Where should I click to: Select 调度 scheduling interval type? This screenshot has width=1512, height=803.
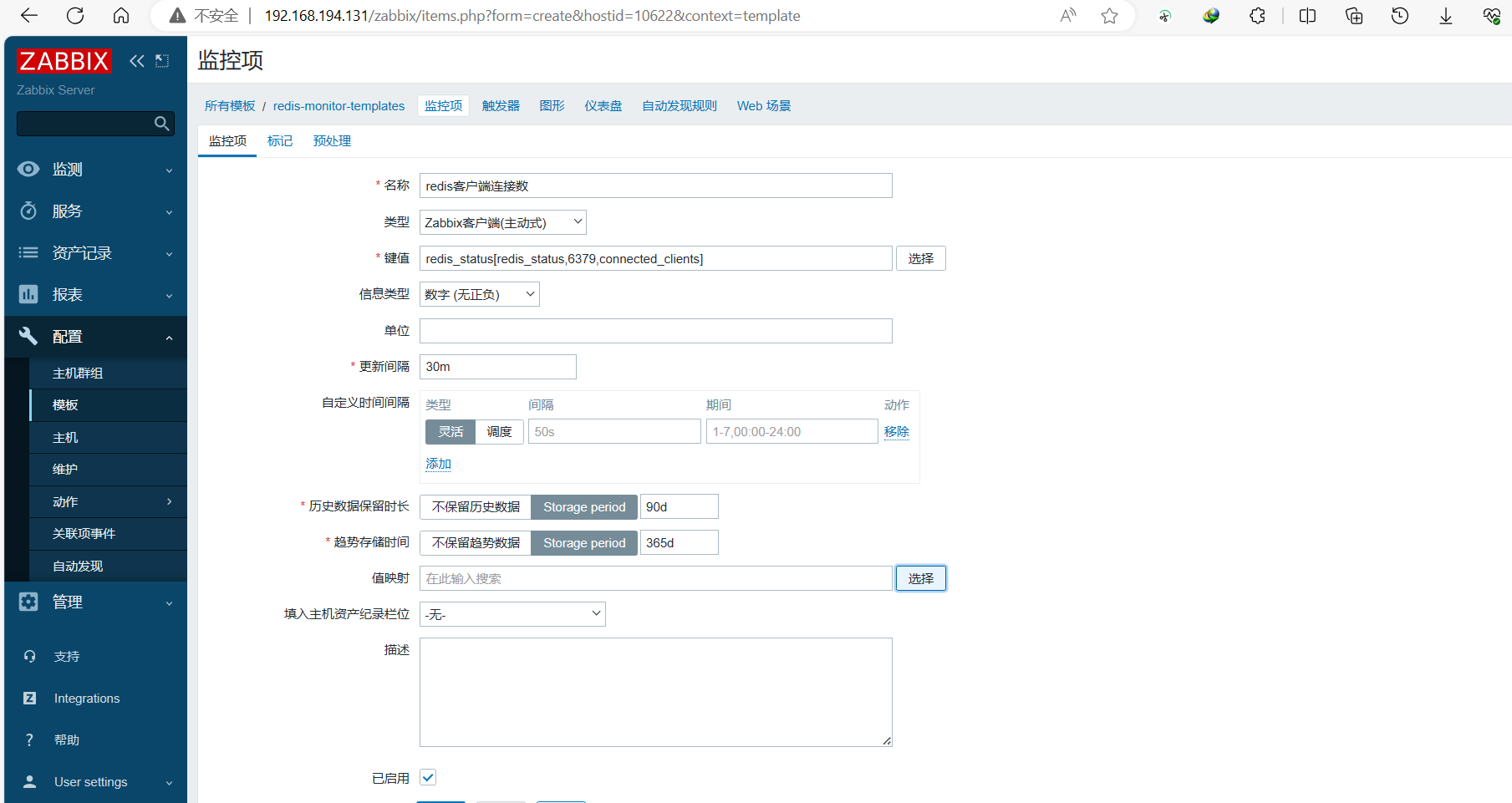click(500, 432)
